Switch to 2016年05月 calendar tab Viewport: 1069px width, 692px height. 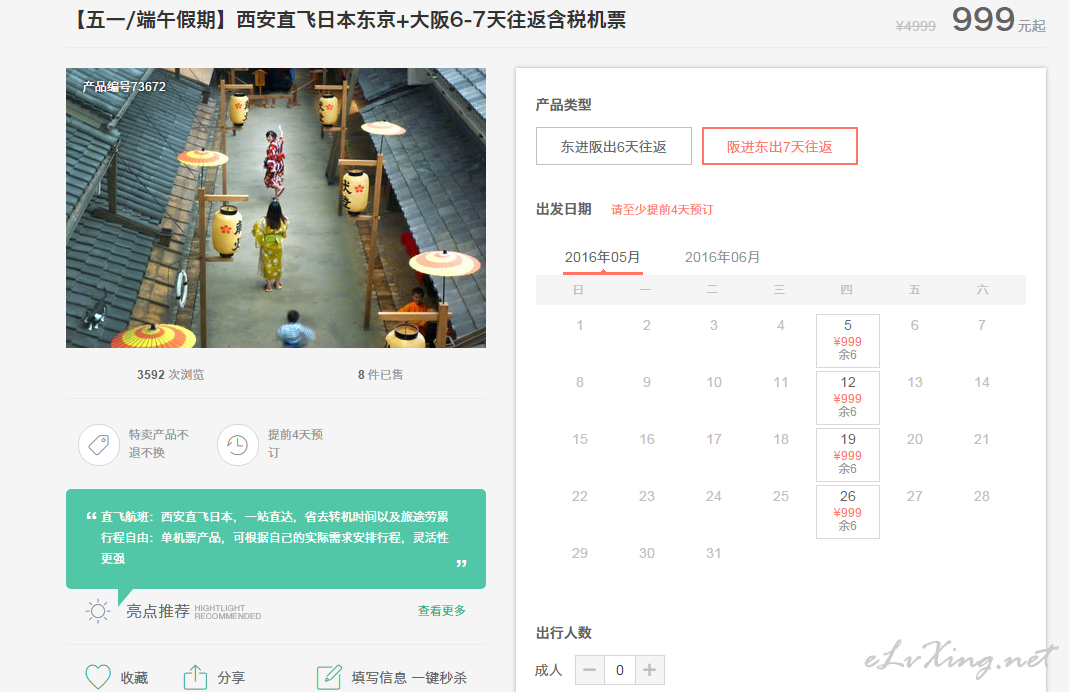click(x=602, y=257)
